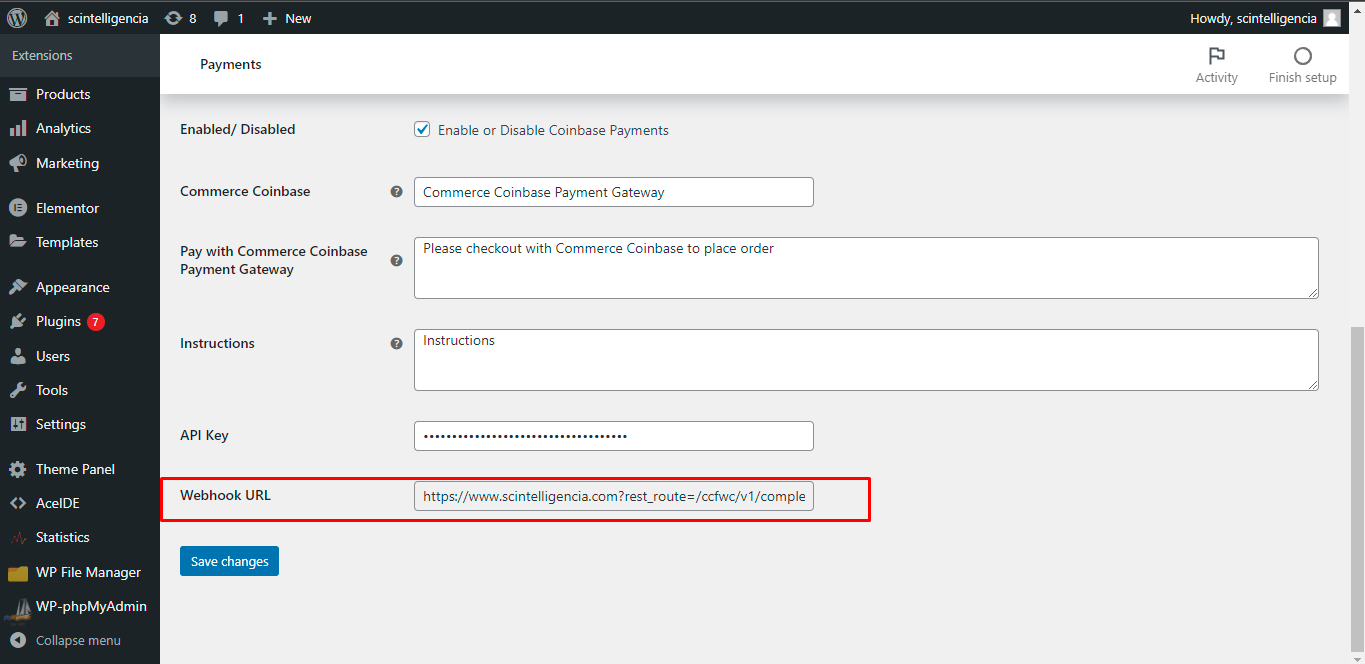Click the WordPress logo icon
1365x664 pixels.
[17, 18]
